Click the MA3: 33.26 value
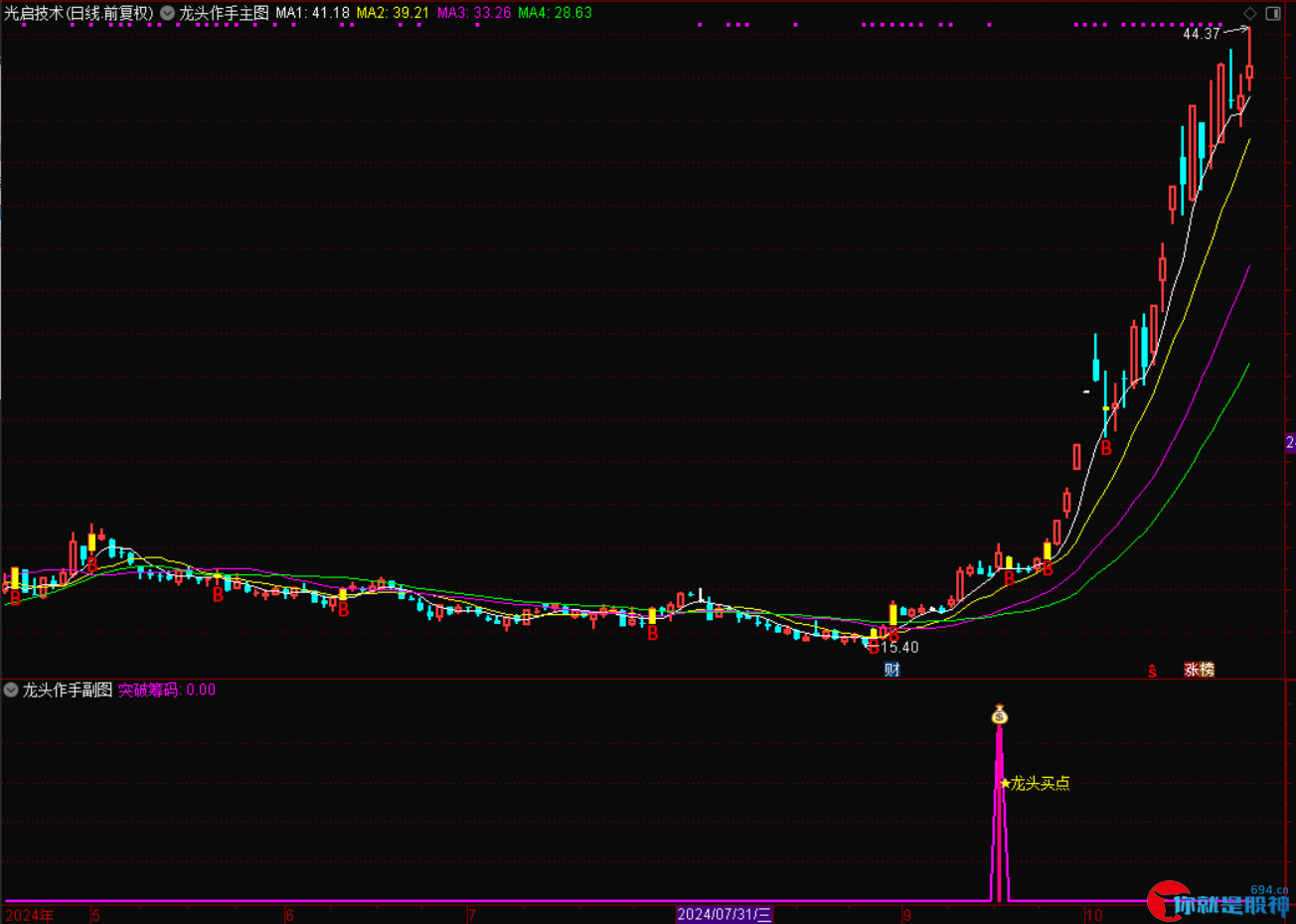Viewport: 1296px width, 924px height. 474,13
